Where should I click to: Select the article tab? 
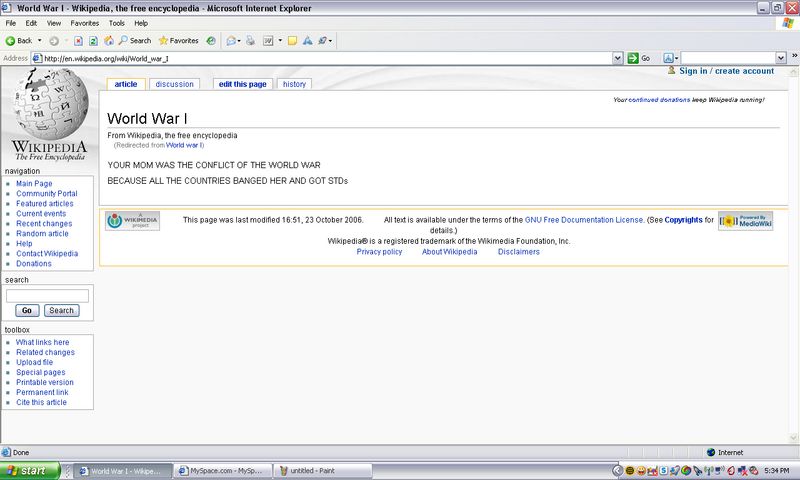(126, 84)
